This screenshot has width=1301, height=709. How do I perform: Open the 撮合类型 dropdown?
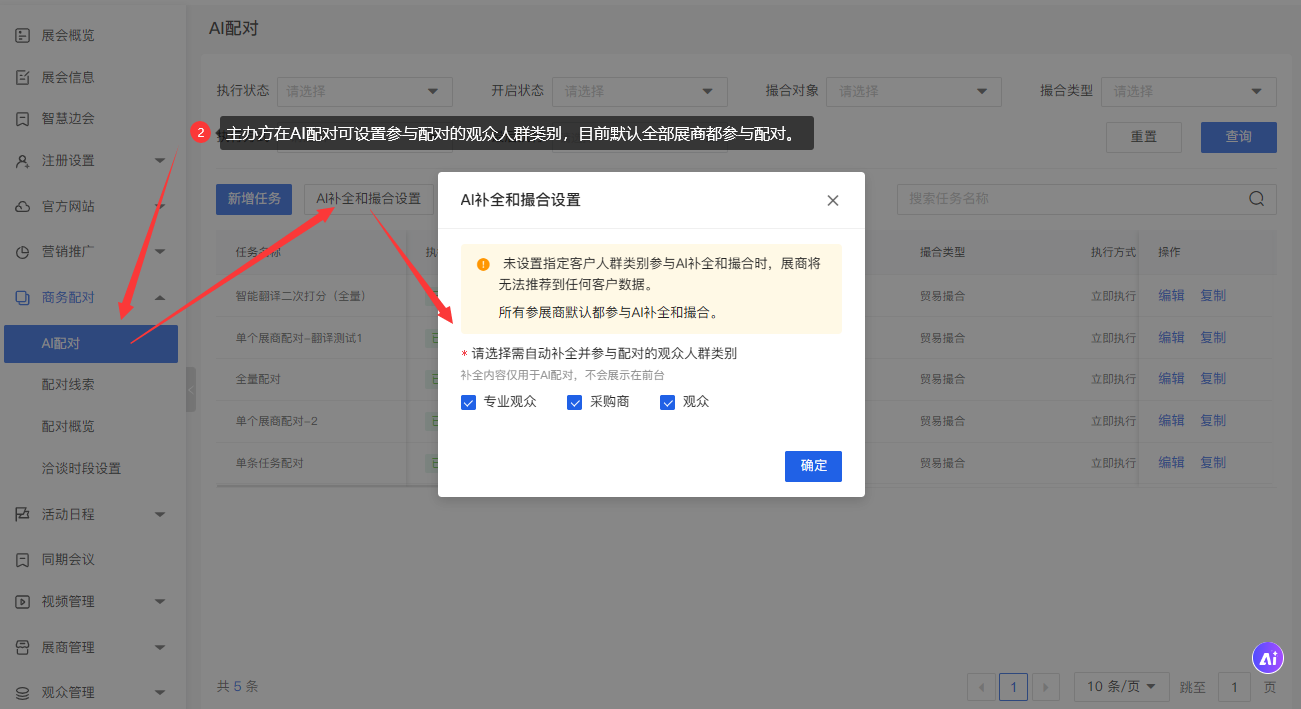[1187, 91]
